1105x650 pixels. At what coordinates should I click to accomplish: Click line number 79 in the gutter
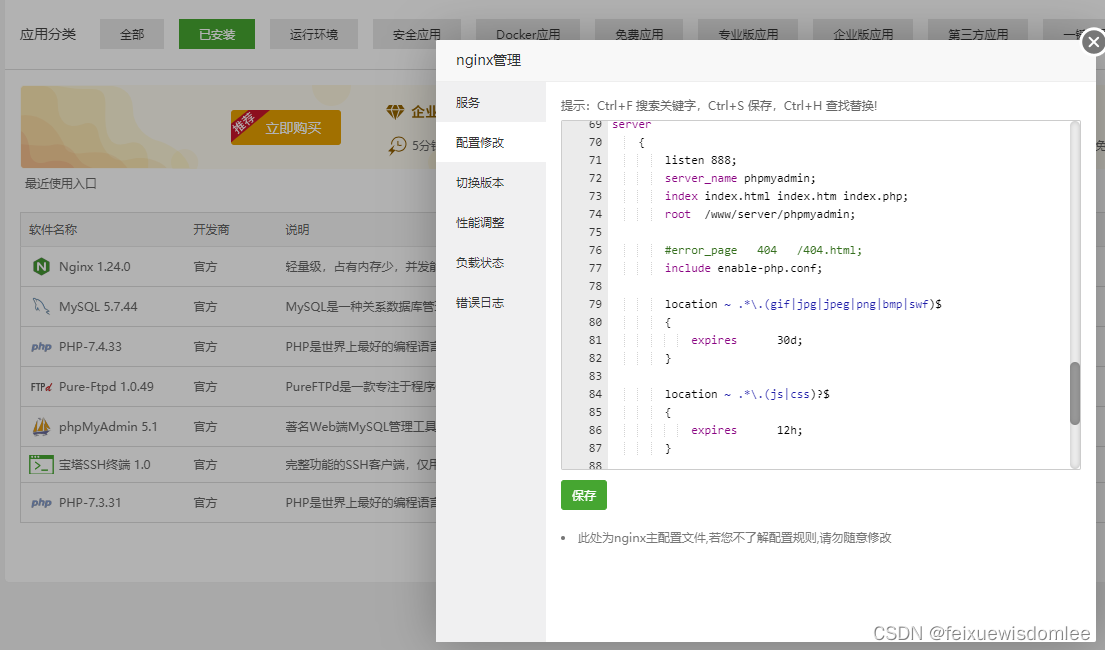pos(595,304)
